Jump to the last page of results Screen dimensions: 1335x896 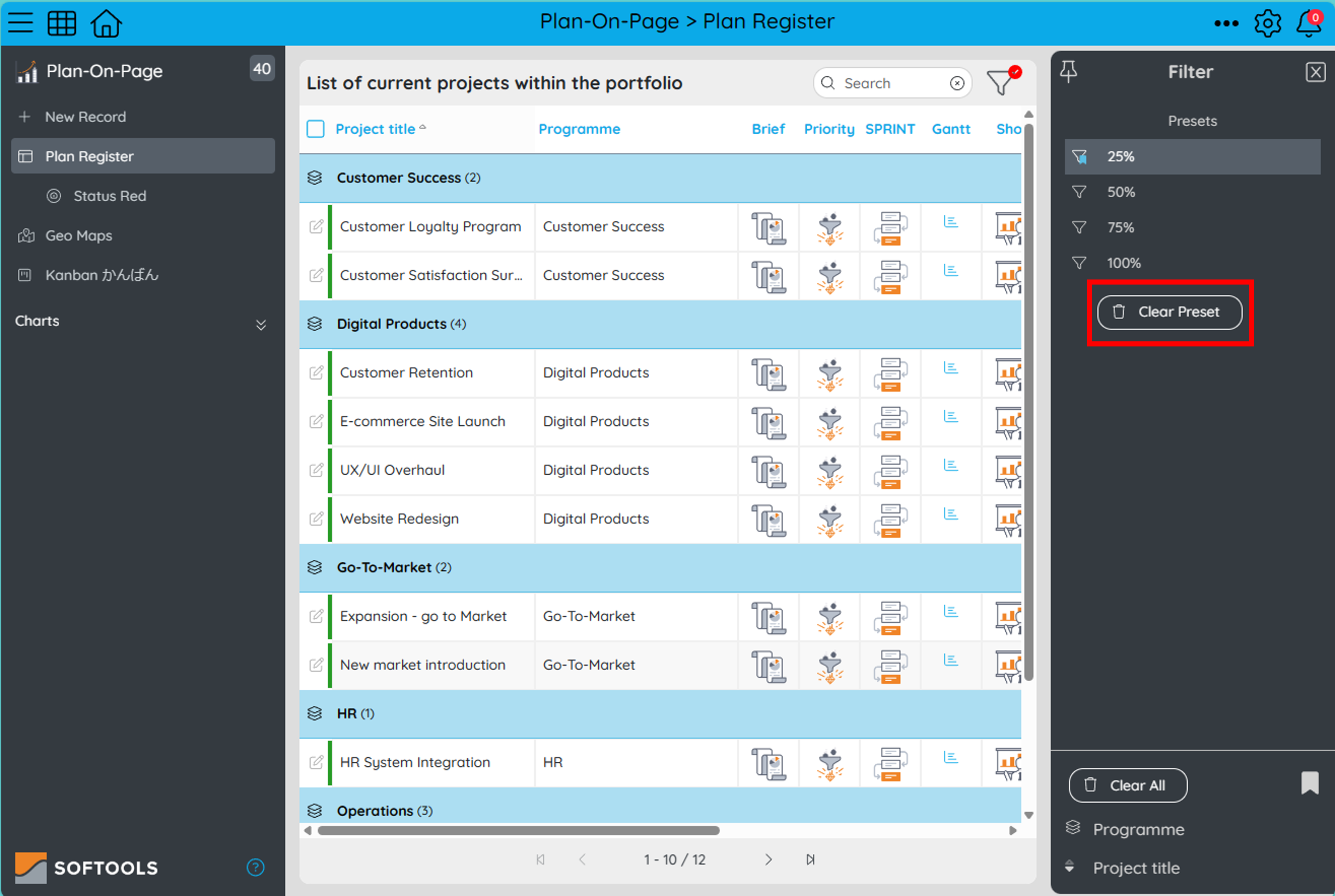[x=810, y=859]
